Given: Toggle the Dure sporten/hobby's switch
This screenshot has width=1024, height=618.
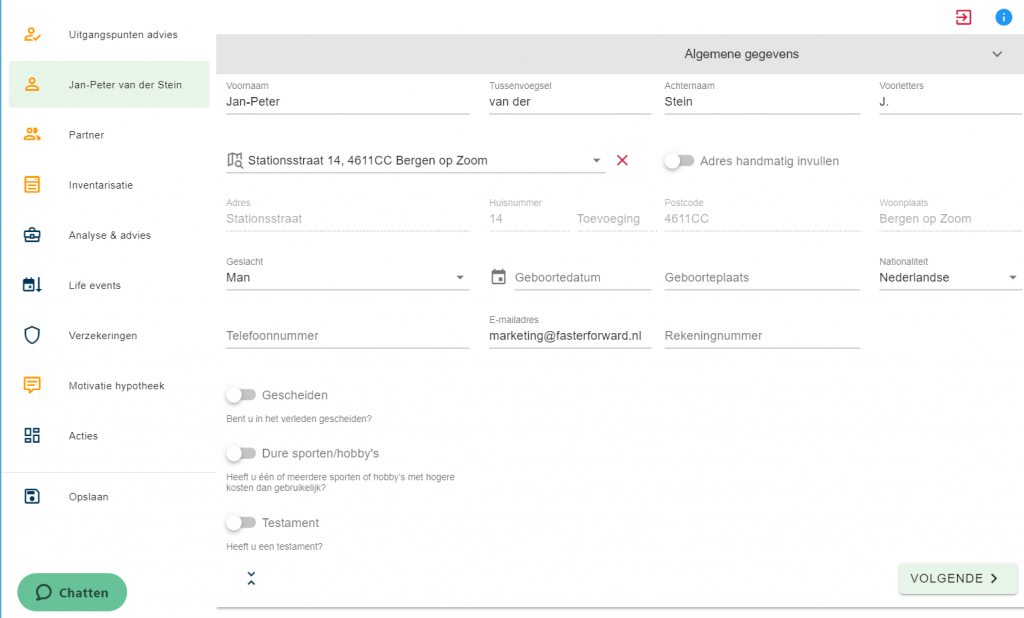Looking at the screenshot, I should coord(241,453).
